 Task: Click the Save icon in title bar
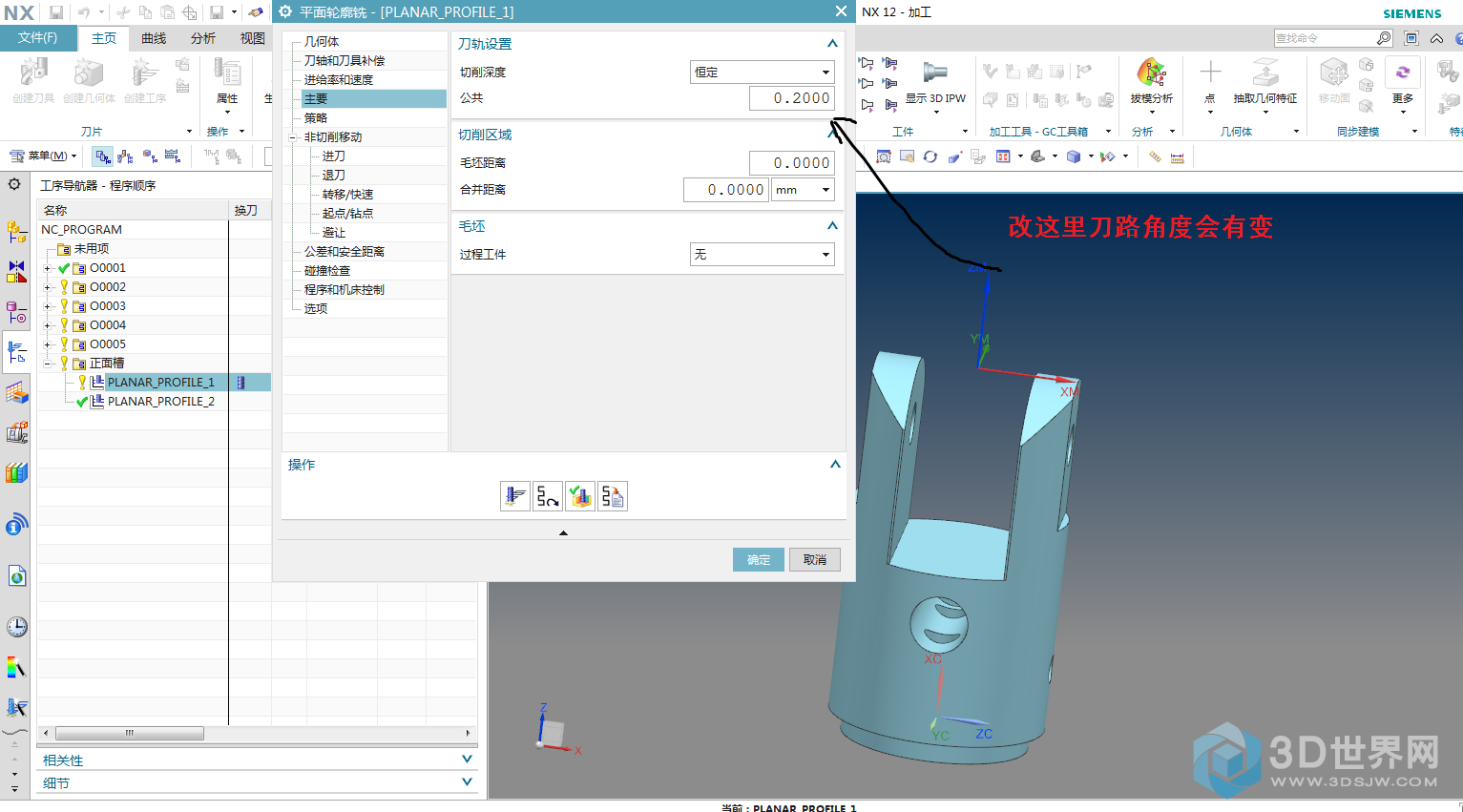tap(56, 12)
